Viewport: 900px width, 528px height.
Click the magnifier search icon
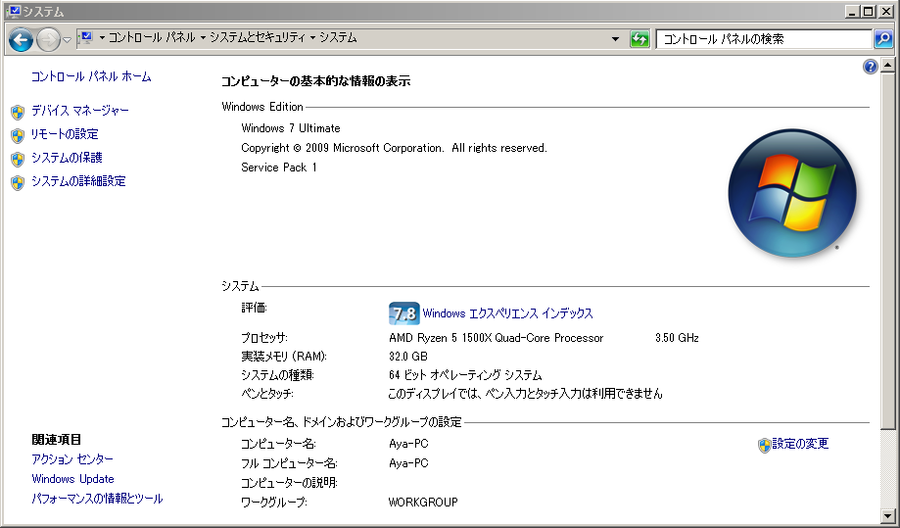[x=882, y=39]
